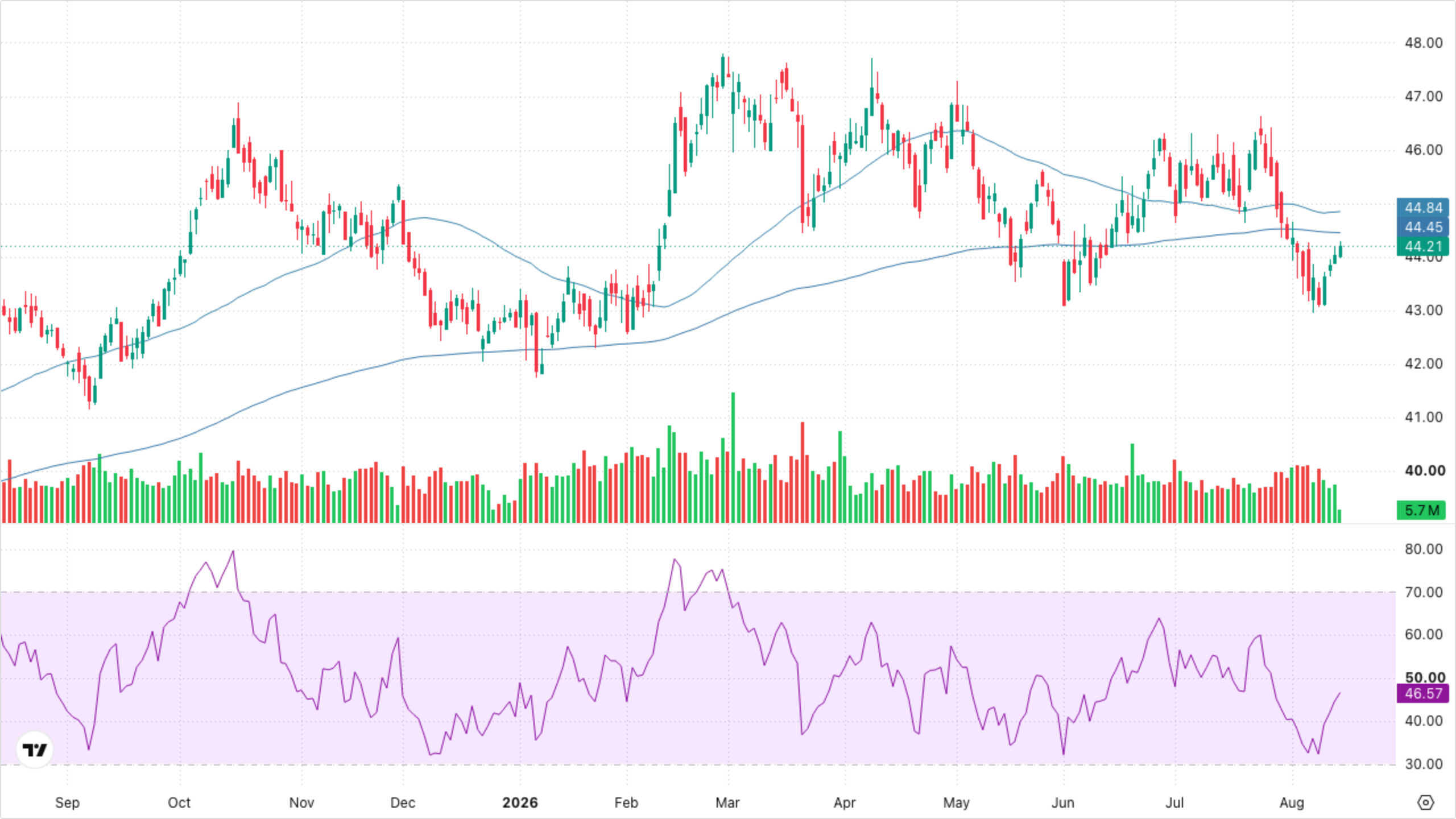Click the Sep label on time axis
The height and width of the screenshot is (819, 1456).
pos(67,803)
